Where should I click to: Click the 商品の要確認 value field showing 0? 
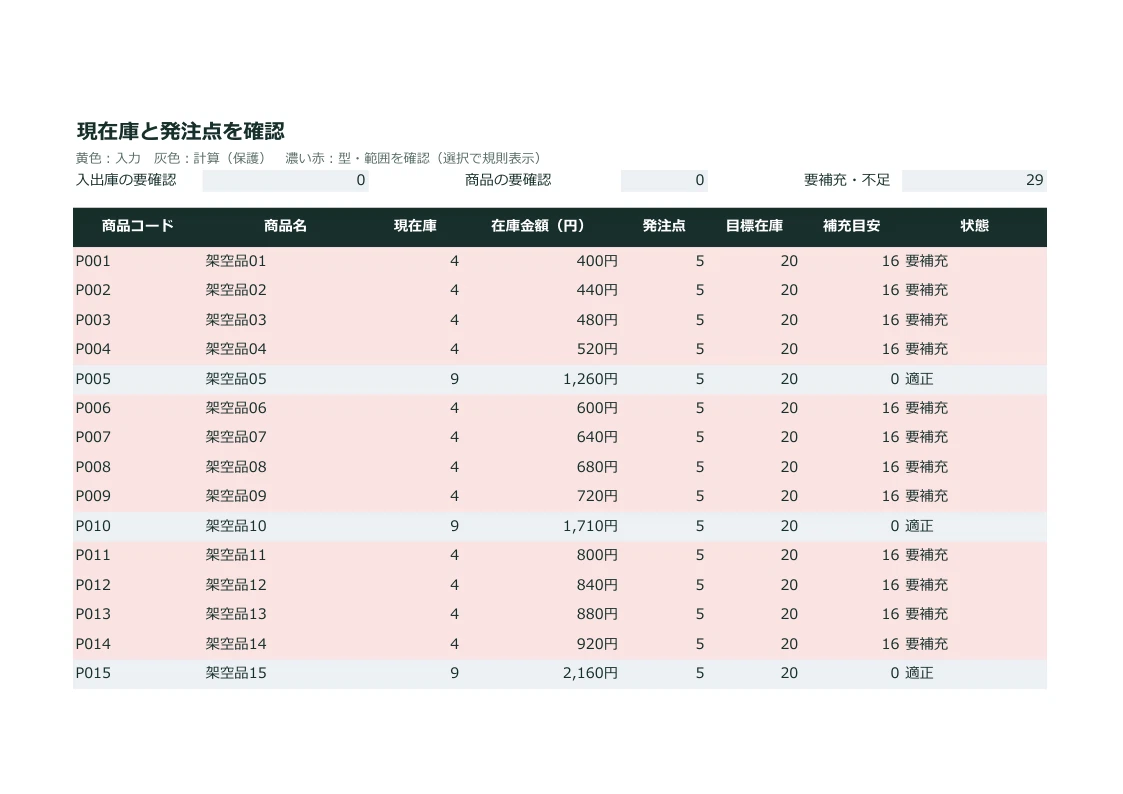664,180
